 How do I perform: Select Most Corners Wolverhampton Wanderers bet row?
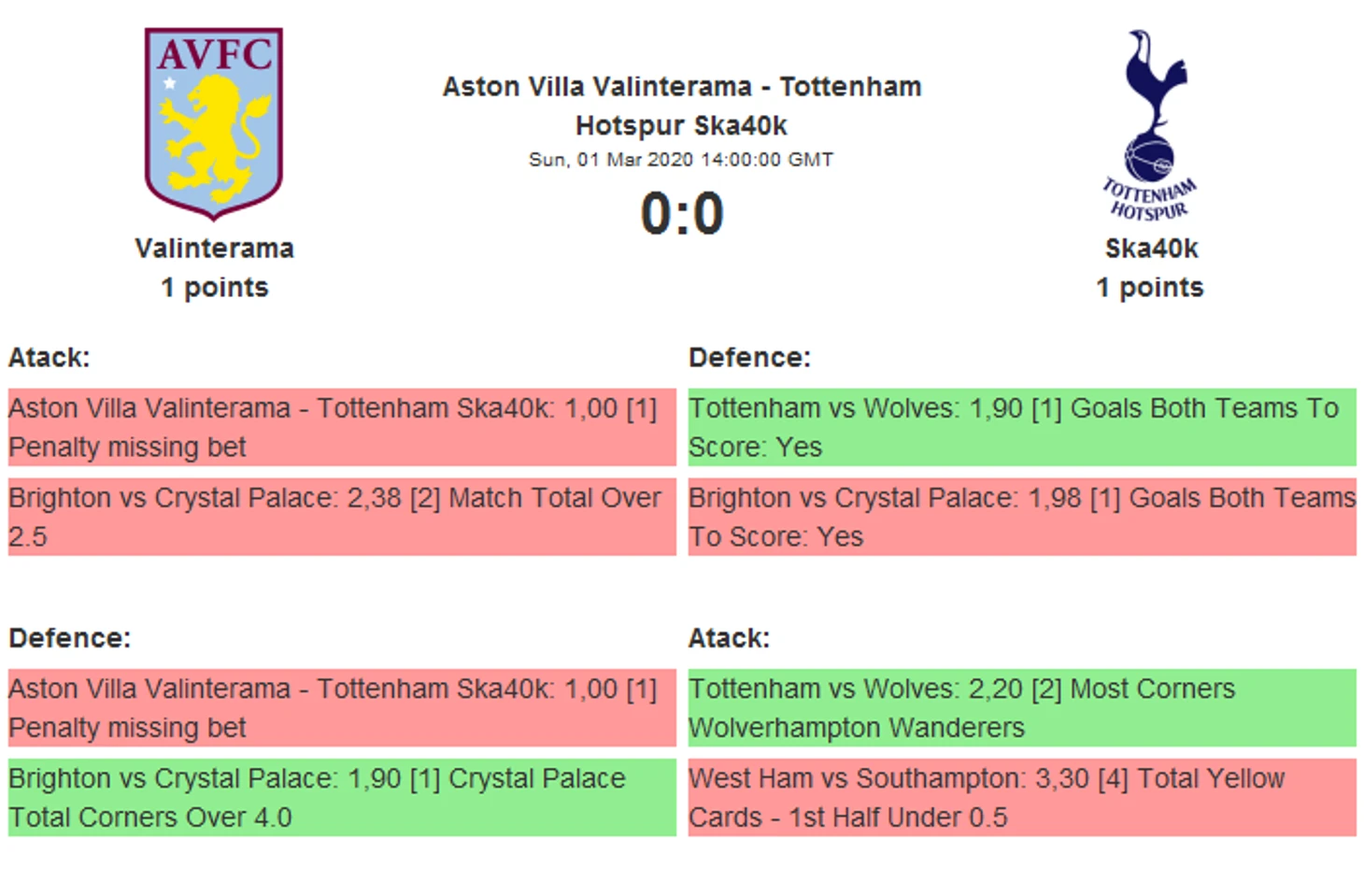tap(1022, 708)
